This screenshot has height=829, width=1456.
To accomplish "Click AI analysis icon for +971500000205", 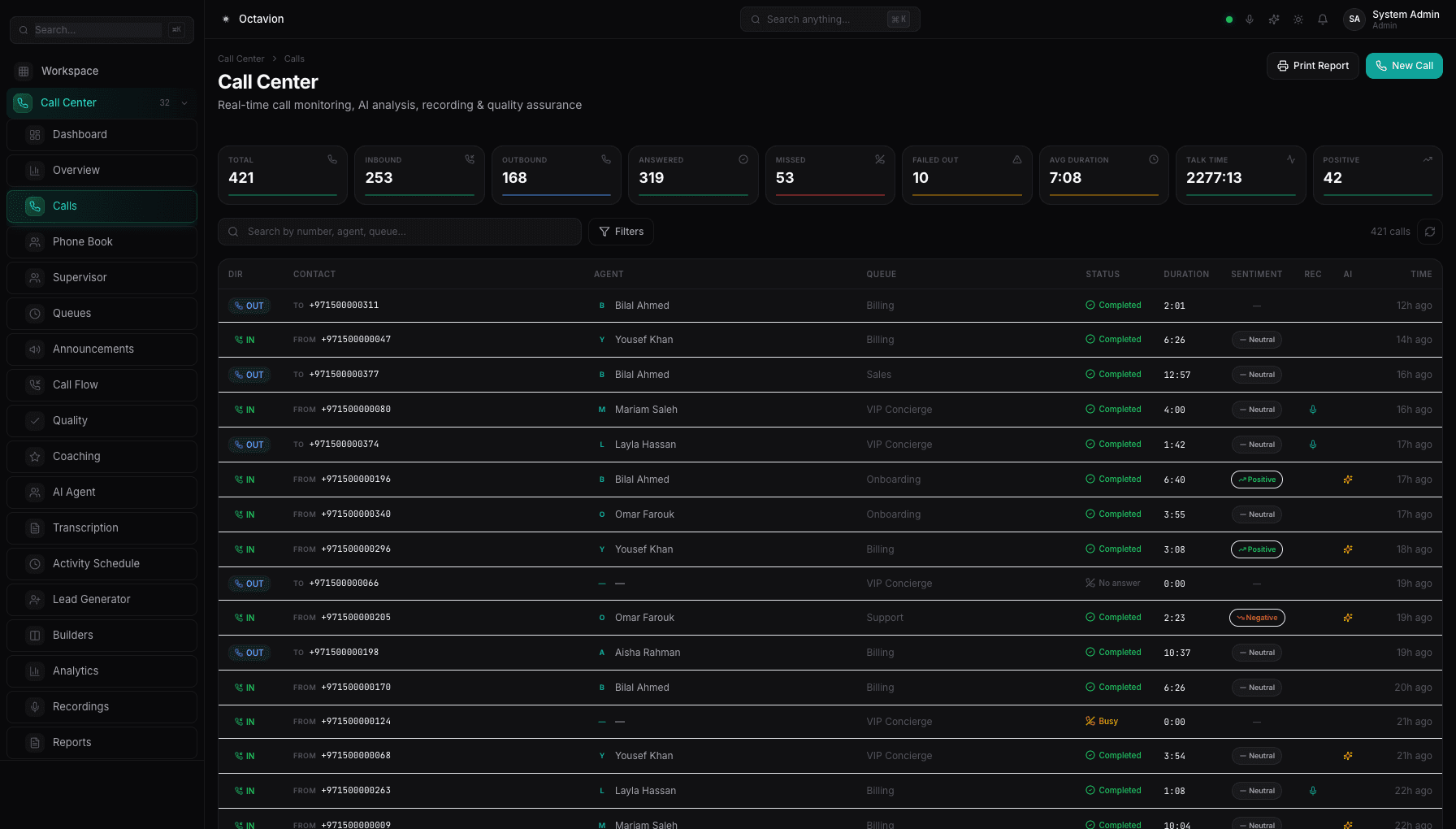I will (x=1348, y=618).
